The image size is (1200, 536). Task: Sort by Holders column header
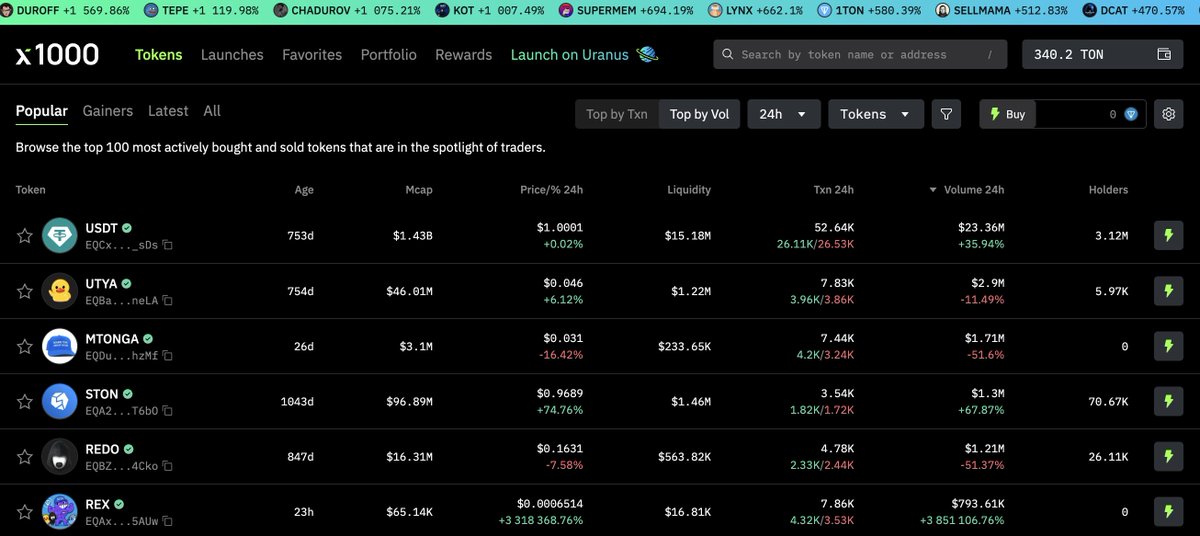(x=1108, y=190)
